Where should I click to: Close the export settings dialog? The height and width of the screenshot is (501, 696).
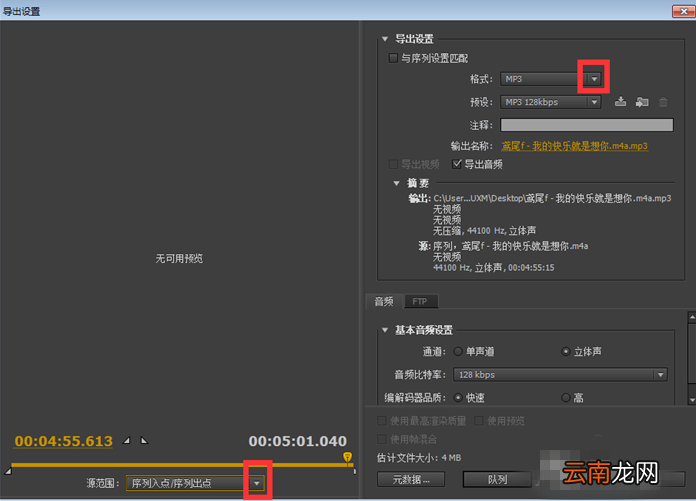[684, 11]
